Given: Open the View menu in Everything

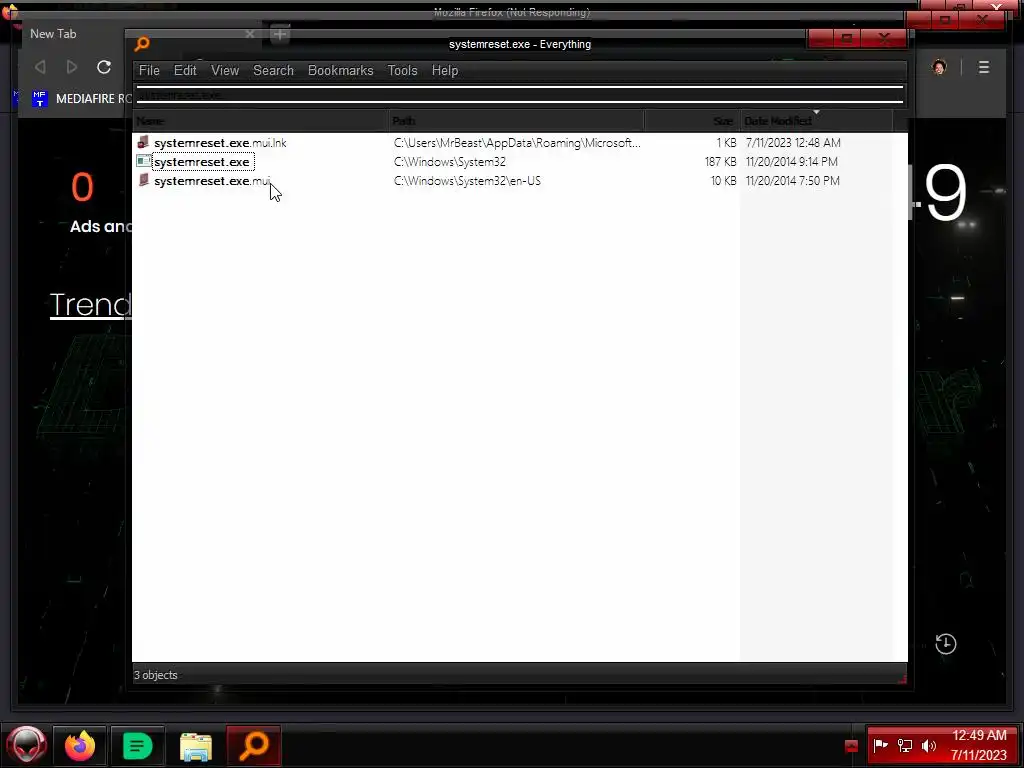Looking at the screenshot, I should (225, 71).
